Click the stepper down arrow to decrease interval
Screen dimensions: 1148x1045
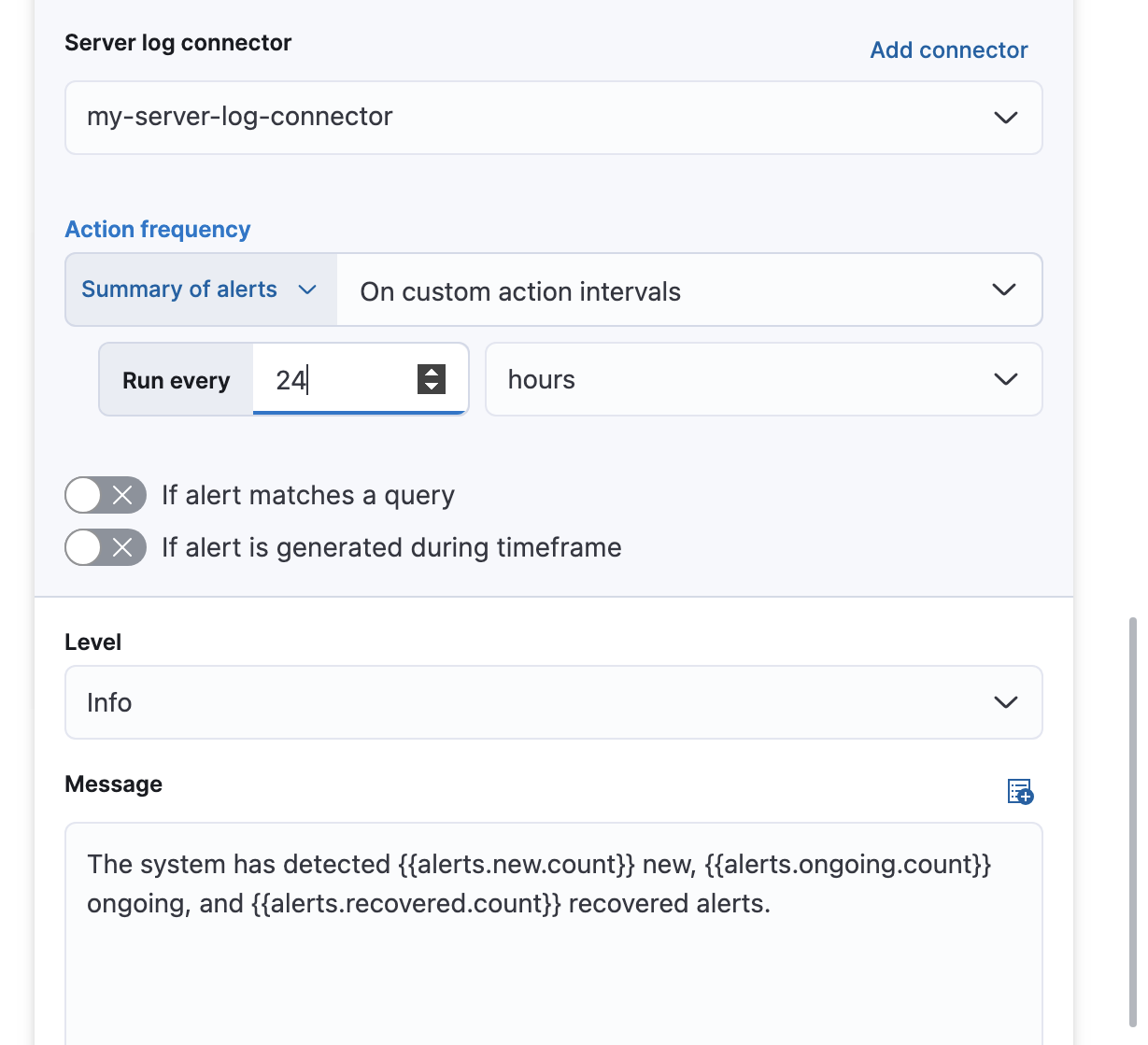pyautogui.click(x=431, y=388)
